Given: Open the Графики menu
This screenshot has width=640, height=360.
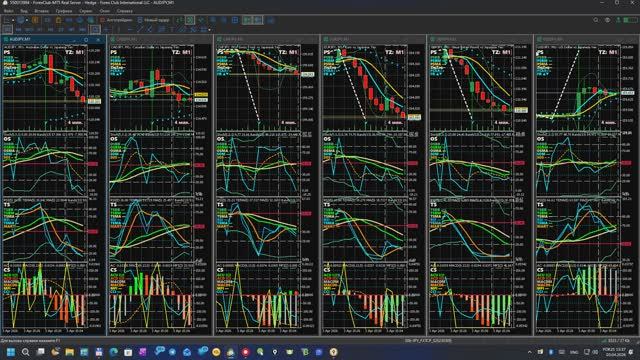Looking at the screenshot, I should point(64,11).
